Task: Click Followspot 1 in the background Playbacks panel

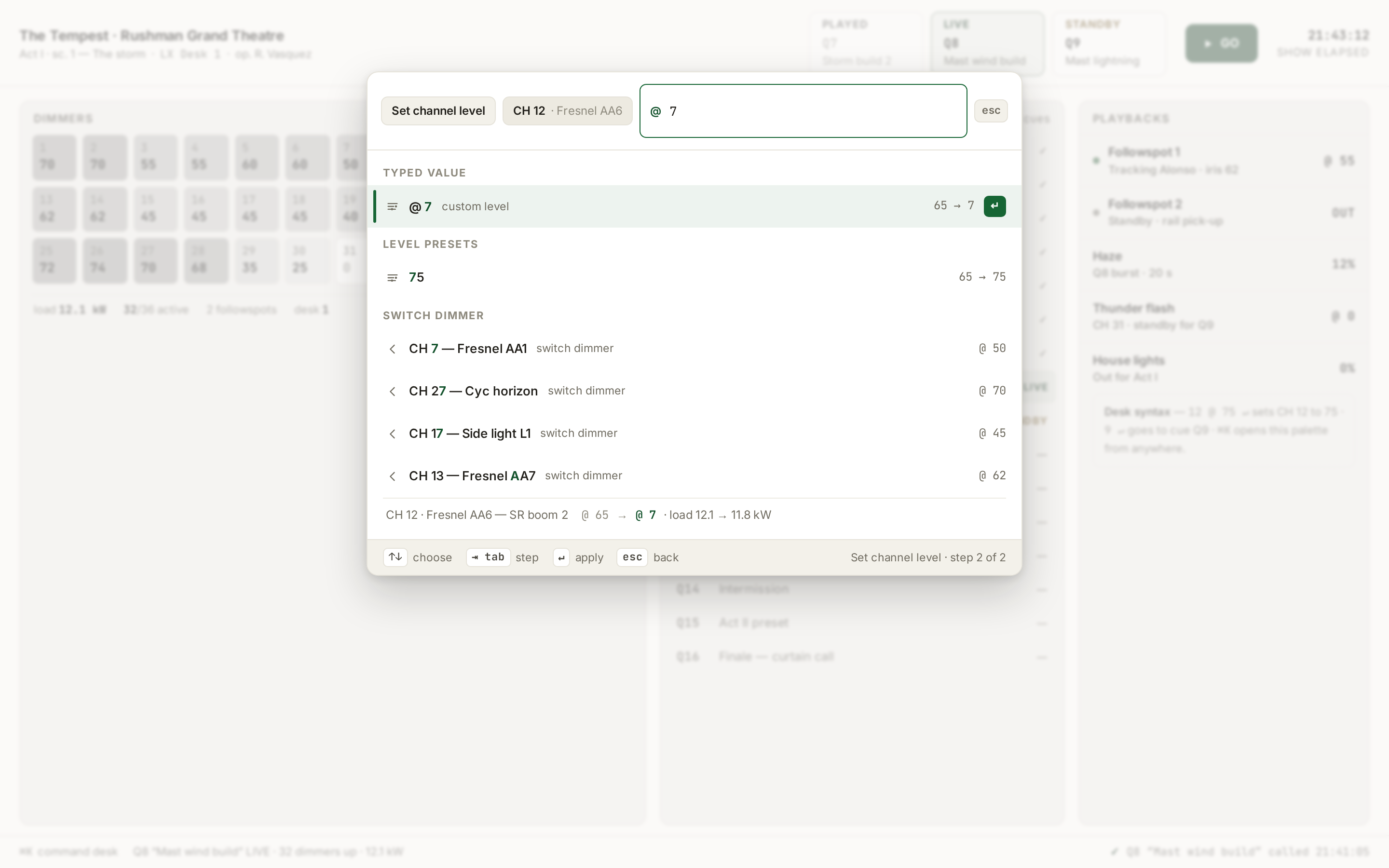Action: (x=1223, y=161)
